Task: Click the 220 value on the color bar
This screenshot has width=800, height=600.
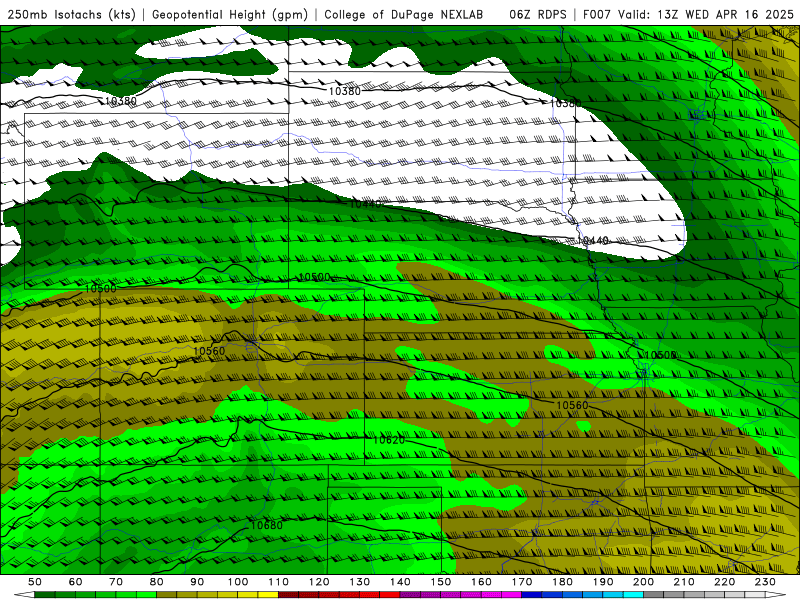Action: click(x=724, y=582)
